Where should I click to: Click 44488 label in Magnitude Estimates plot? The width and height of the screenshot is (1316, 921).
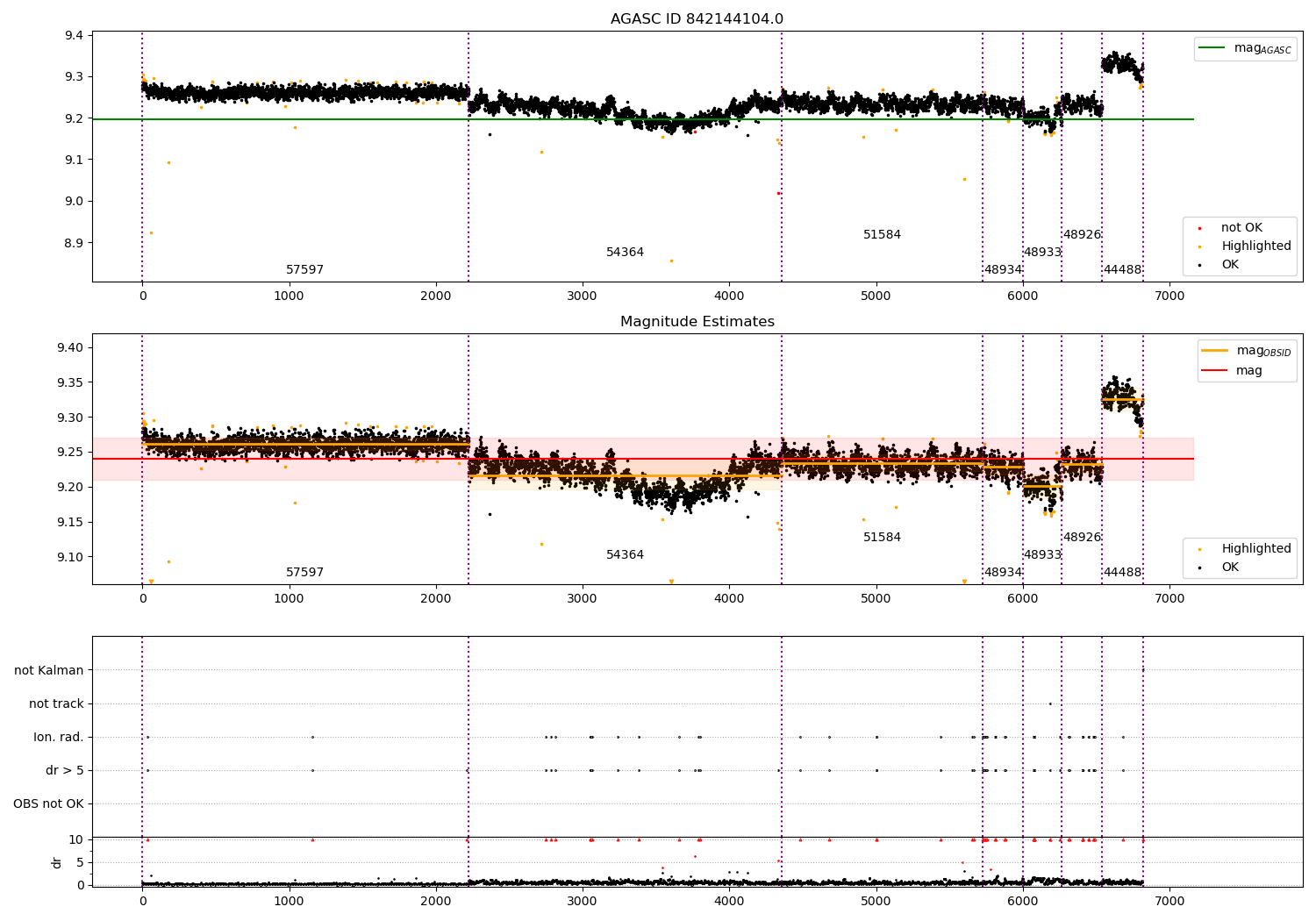1122,573
